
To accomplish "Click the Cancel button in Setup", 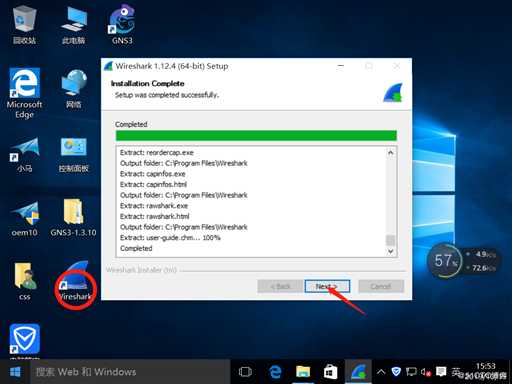I will click(381, 286).
